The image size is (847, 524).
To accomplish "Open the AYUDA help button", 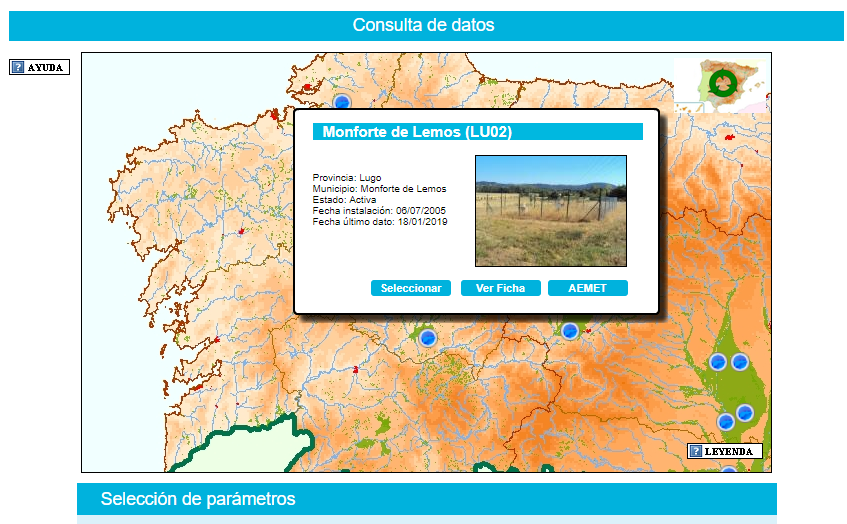I will coord(39,67).
